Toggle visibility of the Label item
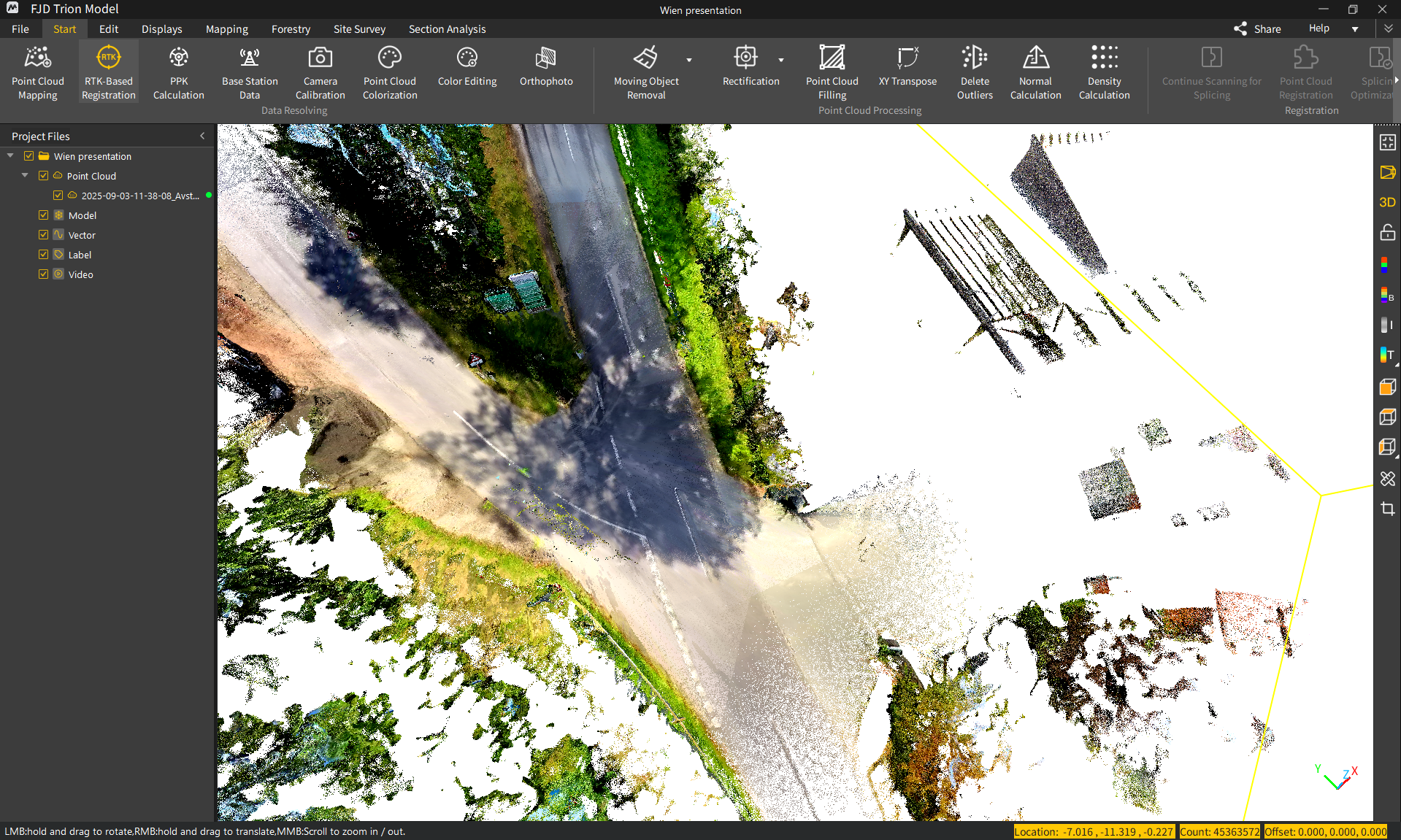 43,254
